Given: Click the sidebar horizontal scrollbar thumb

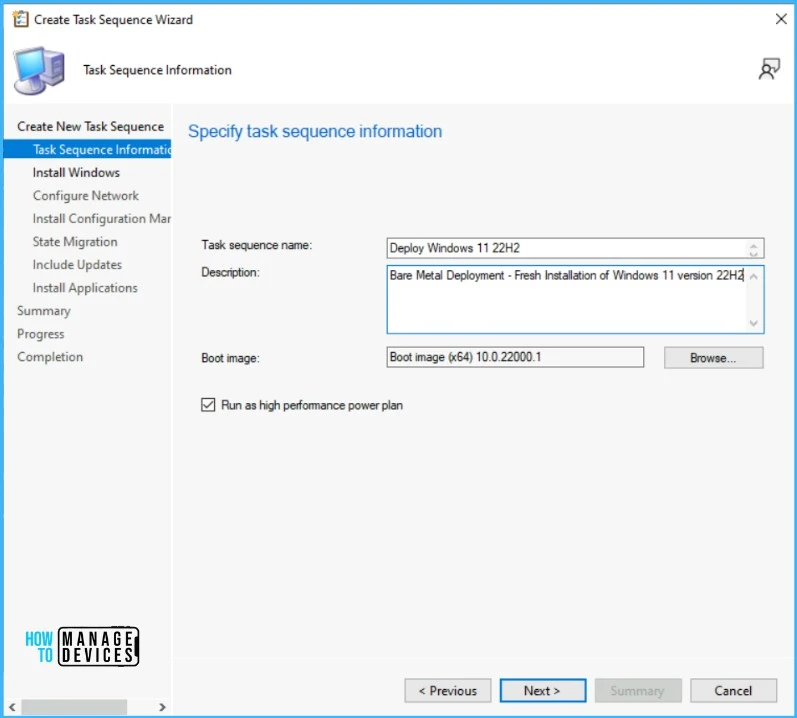Looking at the screenshot, I should [74, 707].
